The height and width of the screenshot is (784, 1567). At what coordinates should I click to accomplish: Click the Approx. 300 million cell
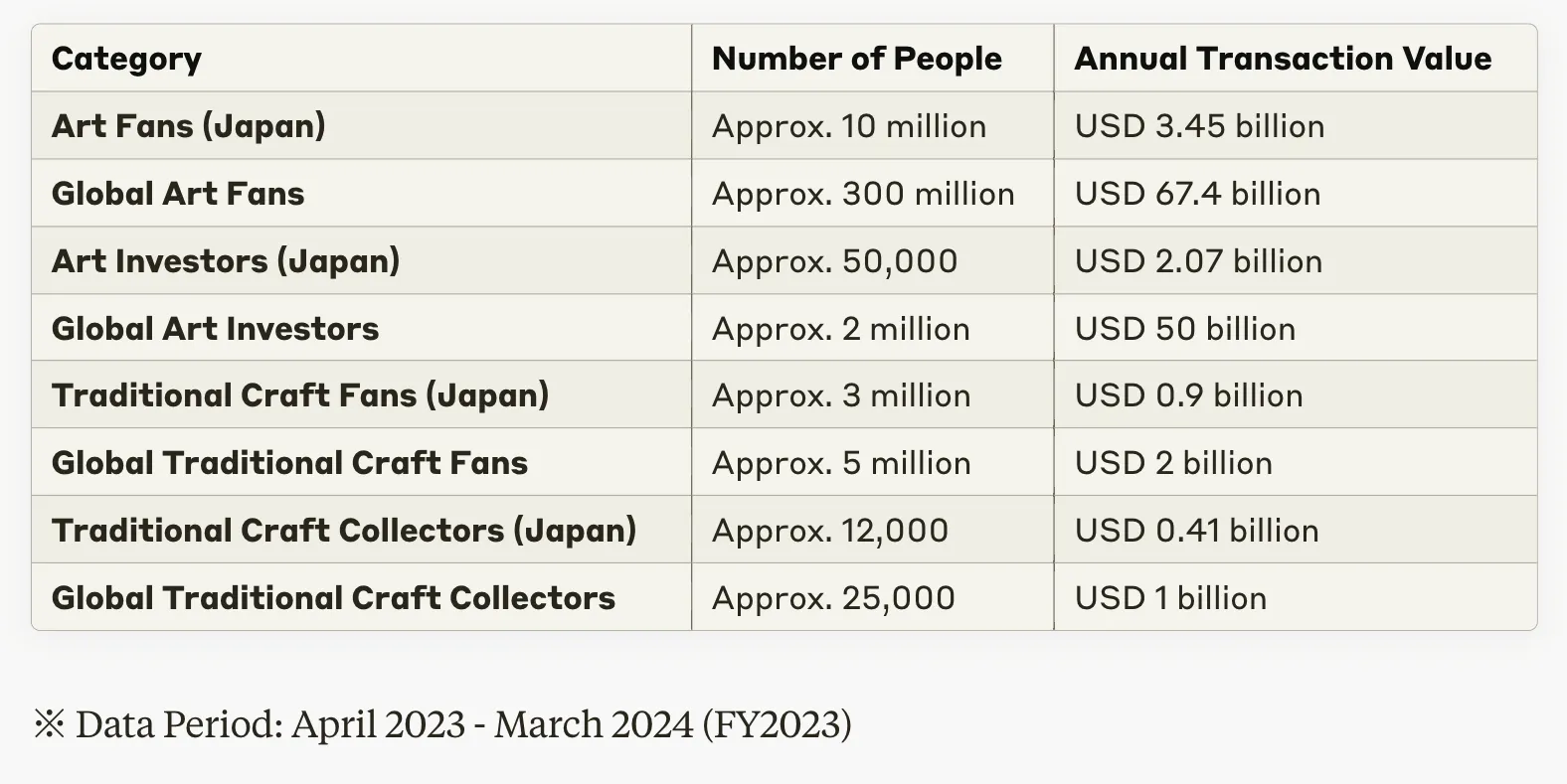pyautogui.click(x=863, y=194)
